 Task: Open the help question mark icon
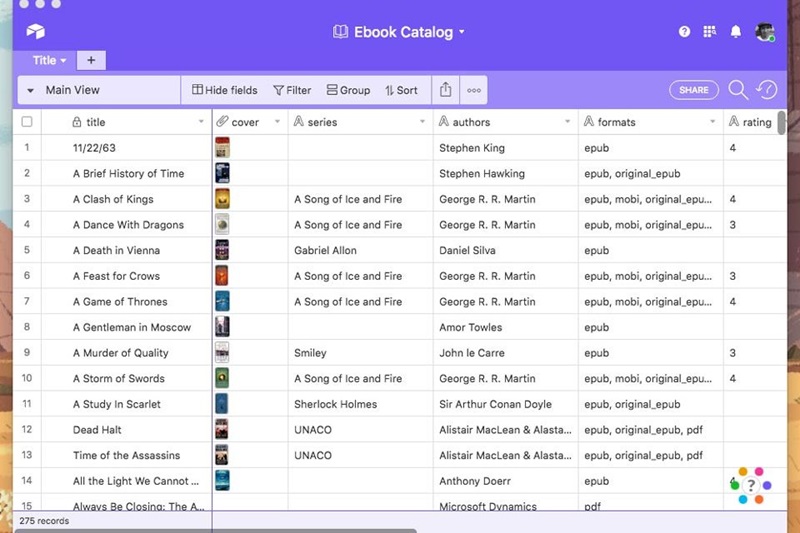pyautogui.click(x=684, y=32)
